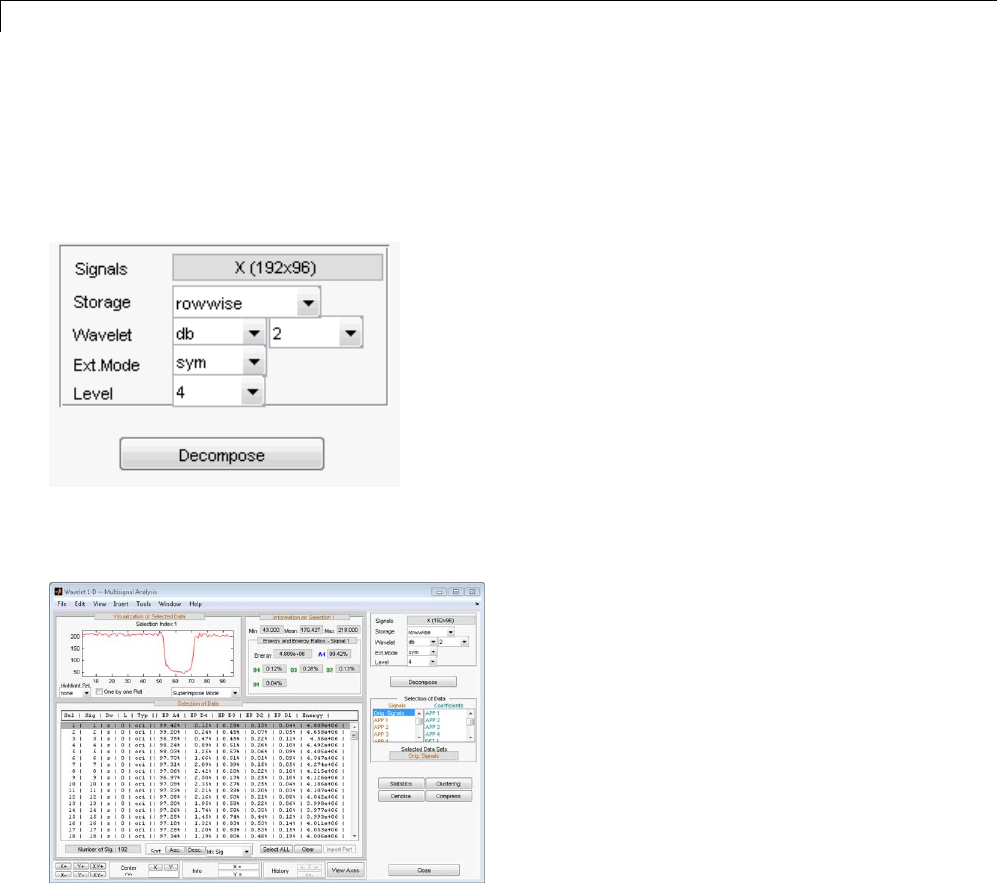Click the Clear button beside Select ALL
This screenshot has height=883, width=997.
tap(308, 849)
